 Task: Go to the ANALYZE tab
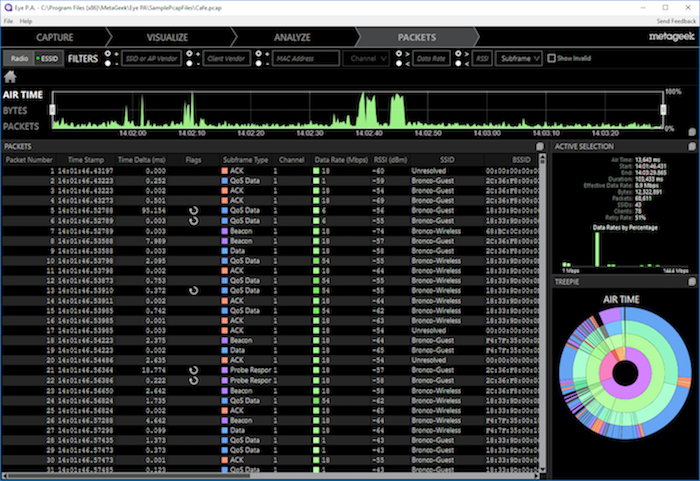coord(292,37)
